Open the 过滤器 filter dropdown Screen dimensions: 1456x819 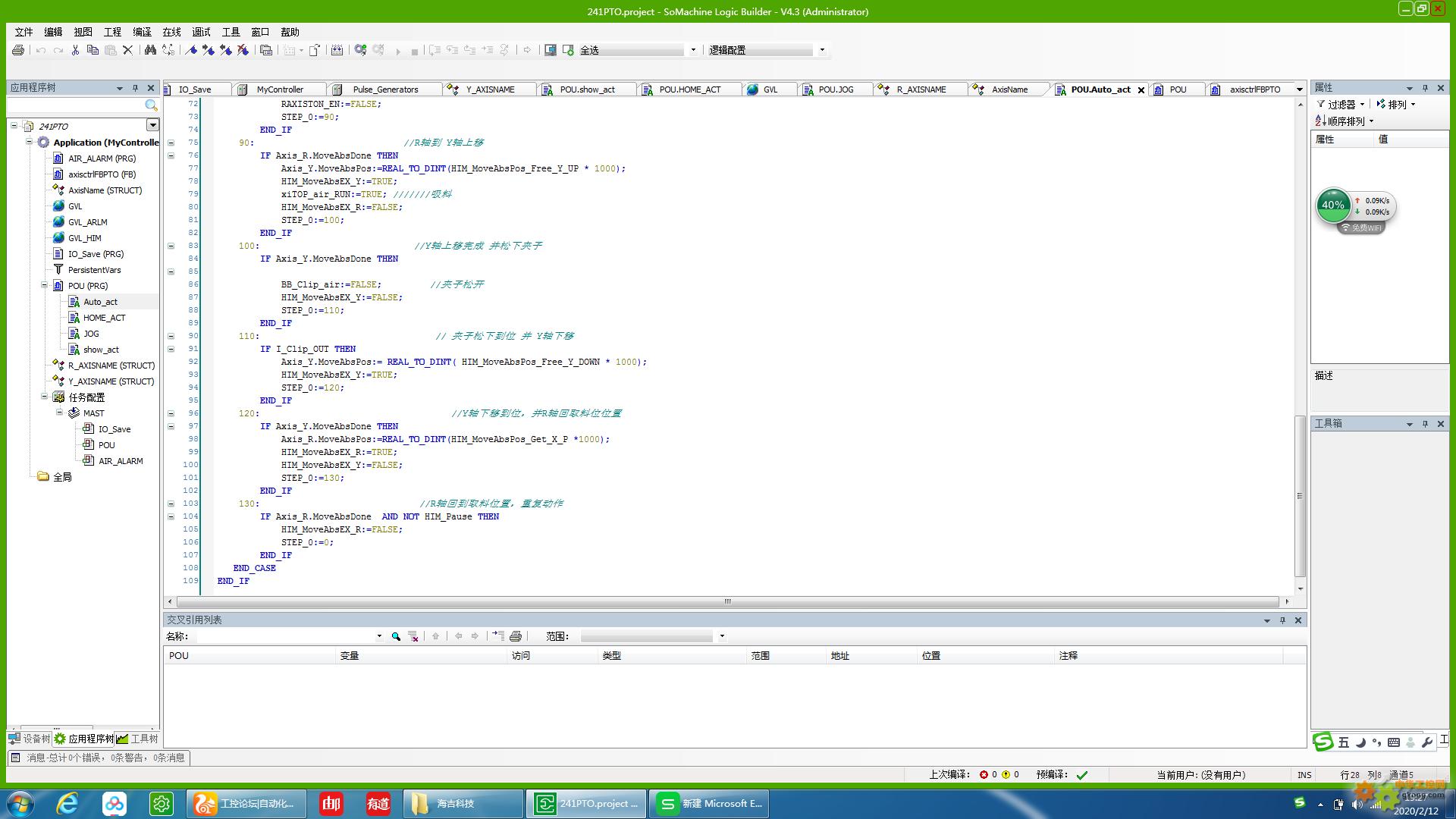coord(1340,105)
